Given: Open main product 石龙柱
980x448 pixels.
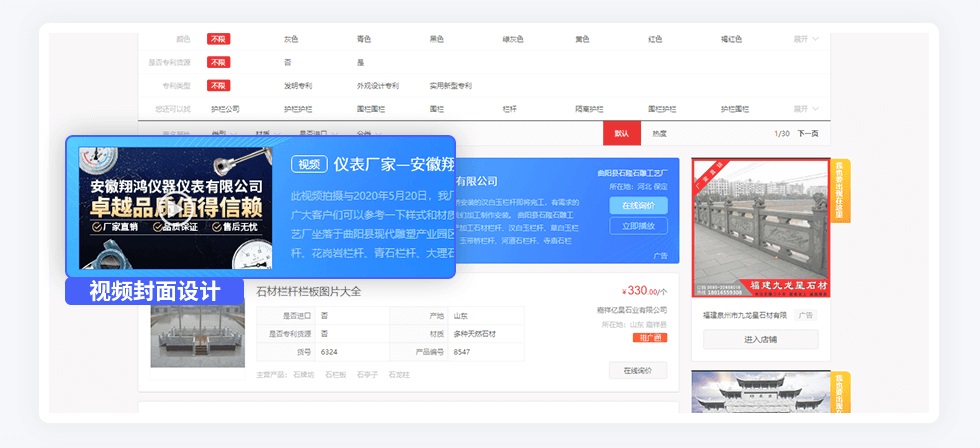Looking at the screenshot, I should (x=399, y=375).
